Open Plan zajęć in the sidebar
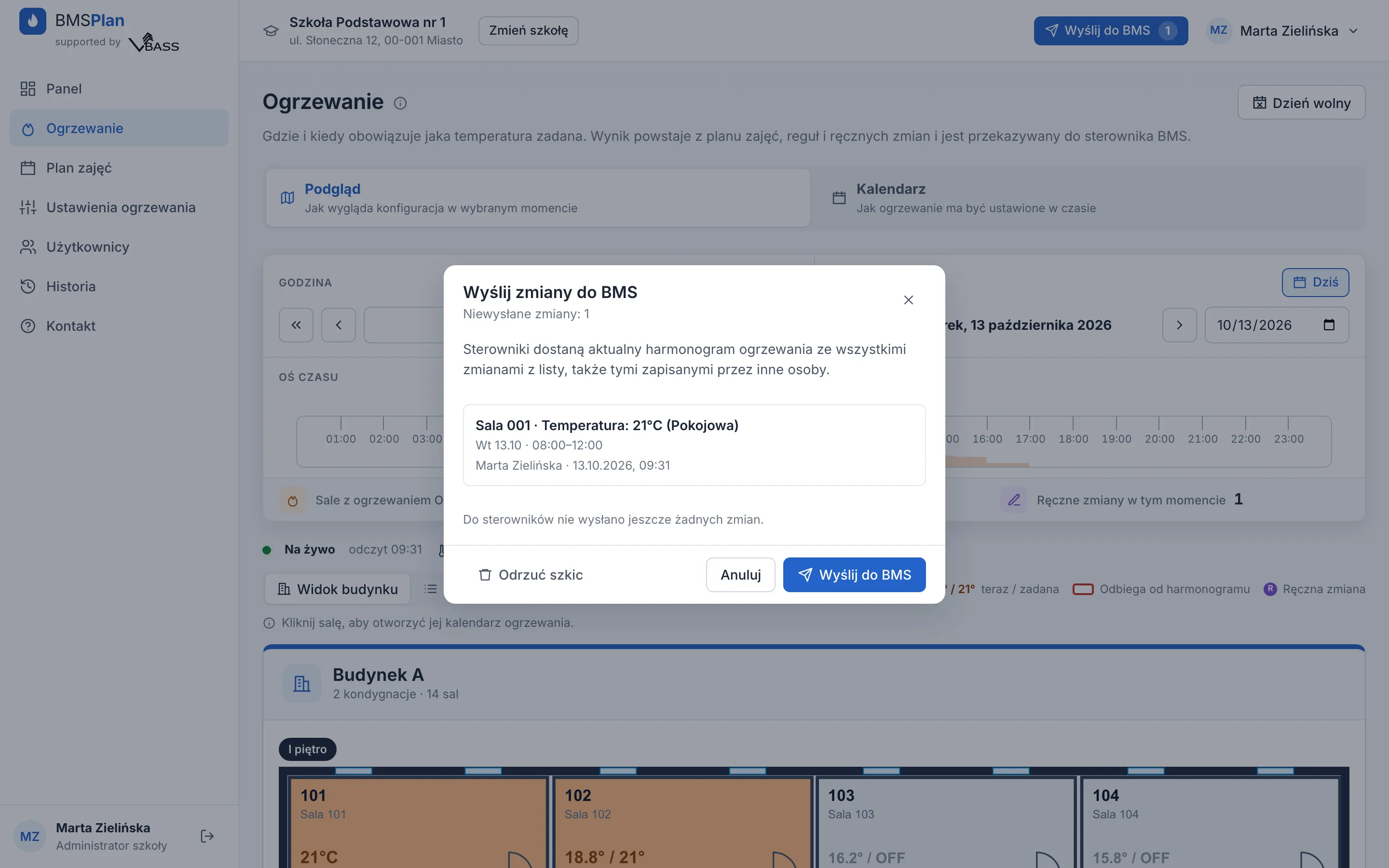The width and height of the screenshot is (1389, 868). (x=119, y=168)
